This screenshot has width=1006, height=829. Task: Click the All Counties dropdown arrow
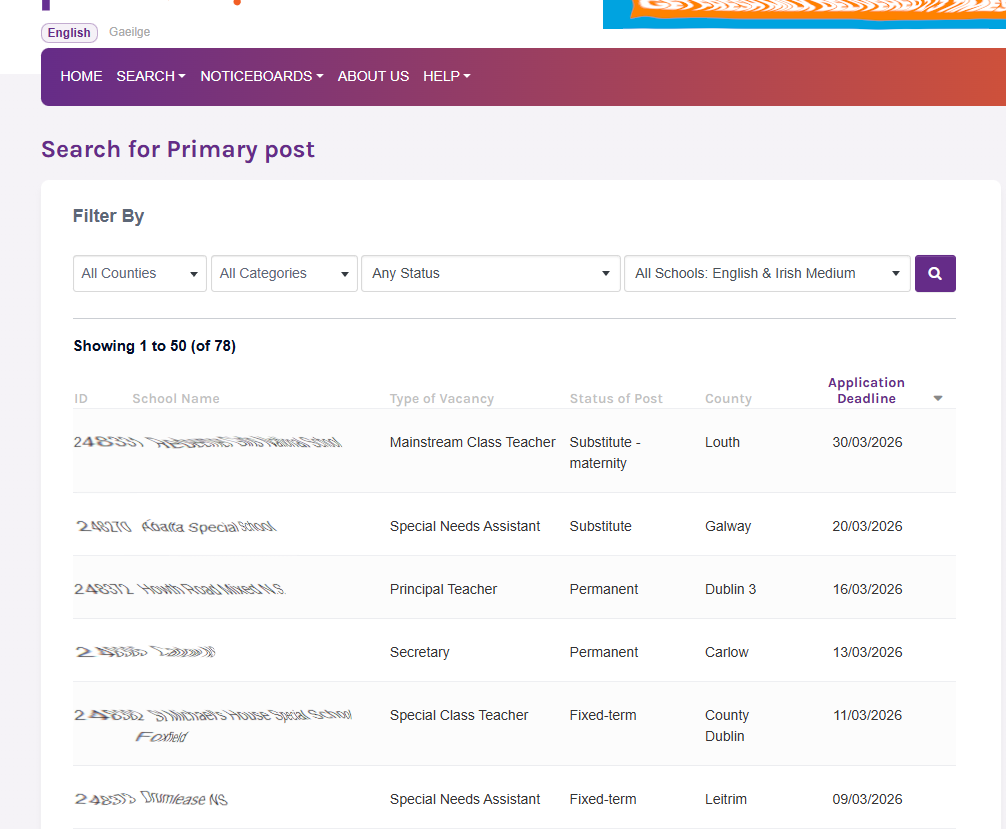194,273
